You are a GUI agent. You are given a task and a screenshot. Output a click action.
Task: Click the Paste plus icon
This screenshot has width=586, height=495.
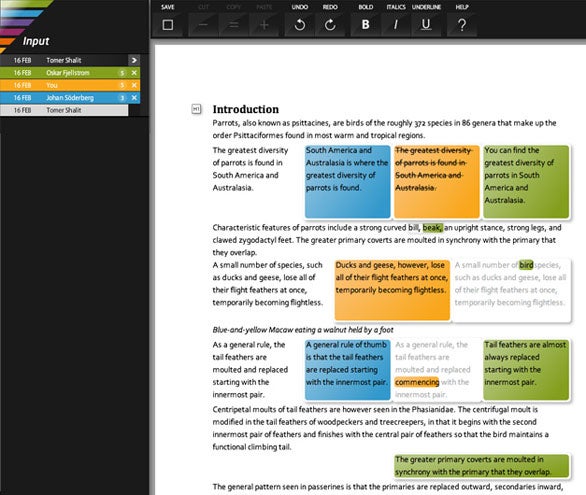click(264, 25)
